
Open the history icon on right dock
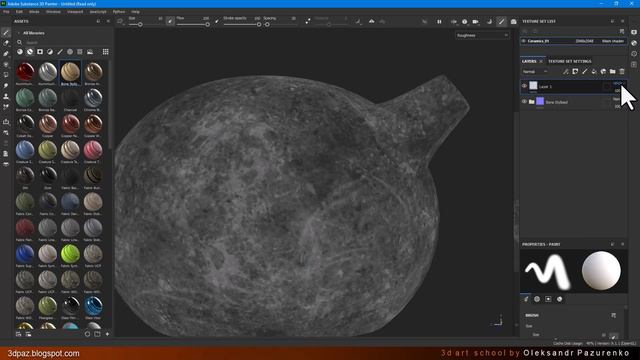[x=634, y=53]
